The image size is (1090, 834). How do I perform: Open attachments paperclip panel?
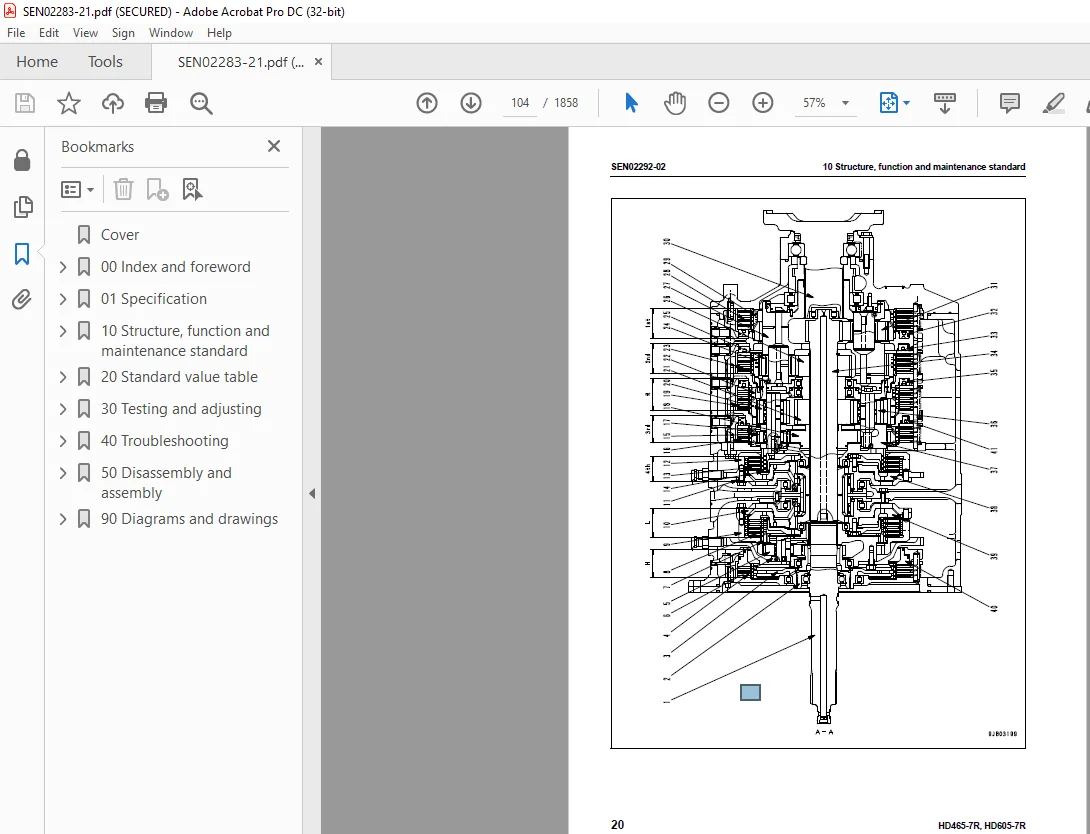point(22,300)
